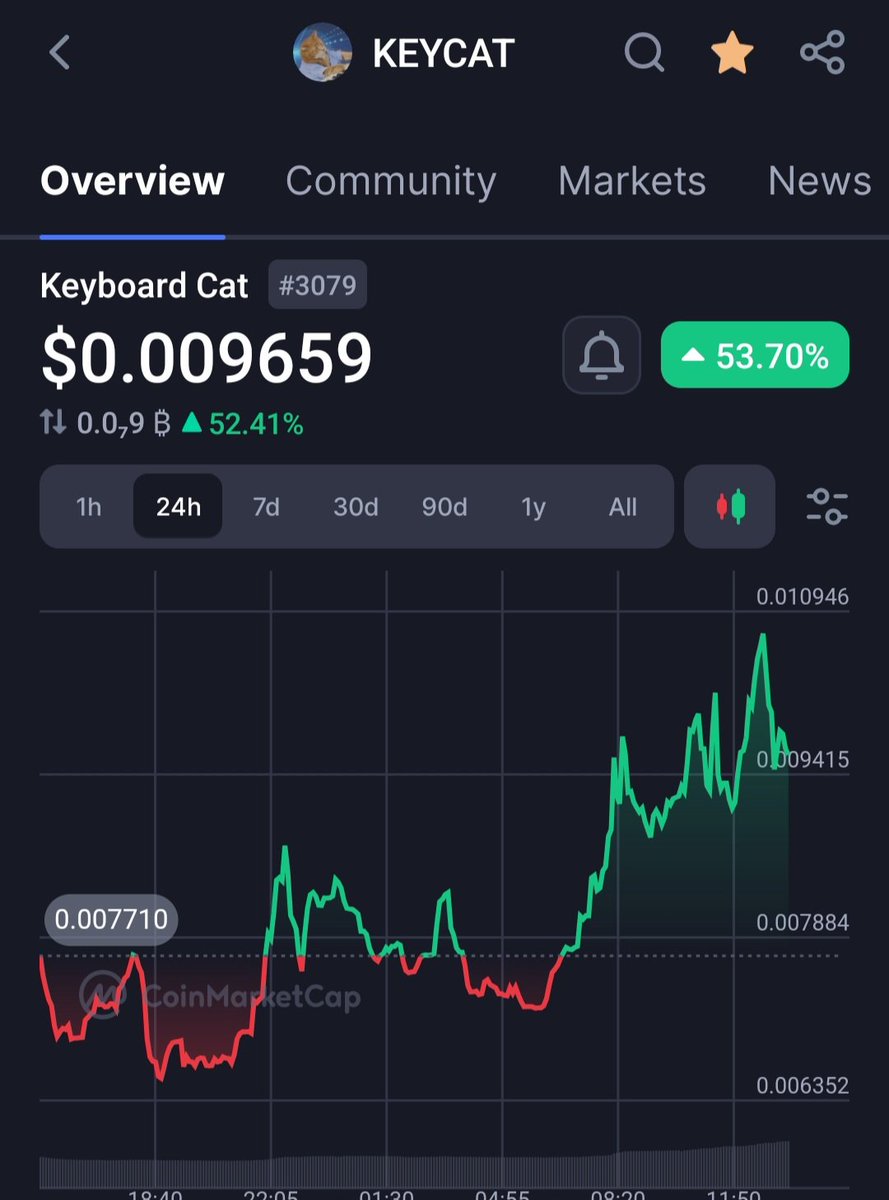Toggle the favorite star for KEYCAT
Image resolution: width=889 pixels, height=1200 pixels.
[732, 53]
